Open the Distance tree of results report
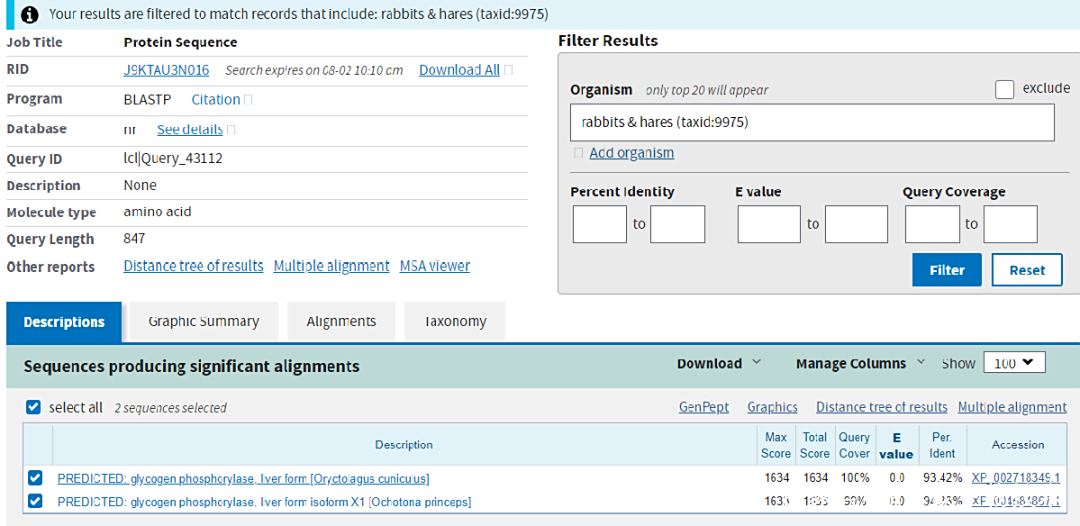Screen dimensions: 1080x526 (193, 266)
